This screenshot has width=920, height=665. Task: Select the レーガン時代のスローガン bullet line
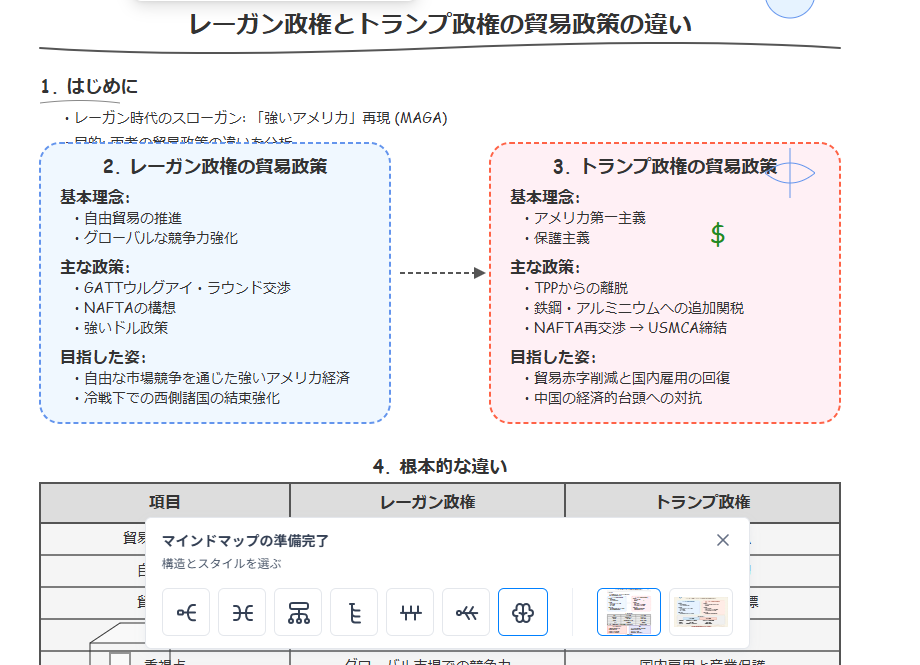pos(256,118)
